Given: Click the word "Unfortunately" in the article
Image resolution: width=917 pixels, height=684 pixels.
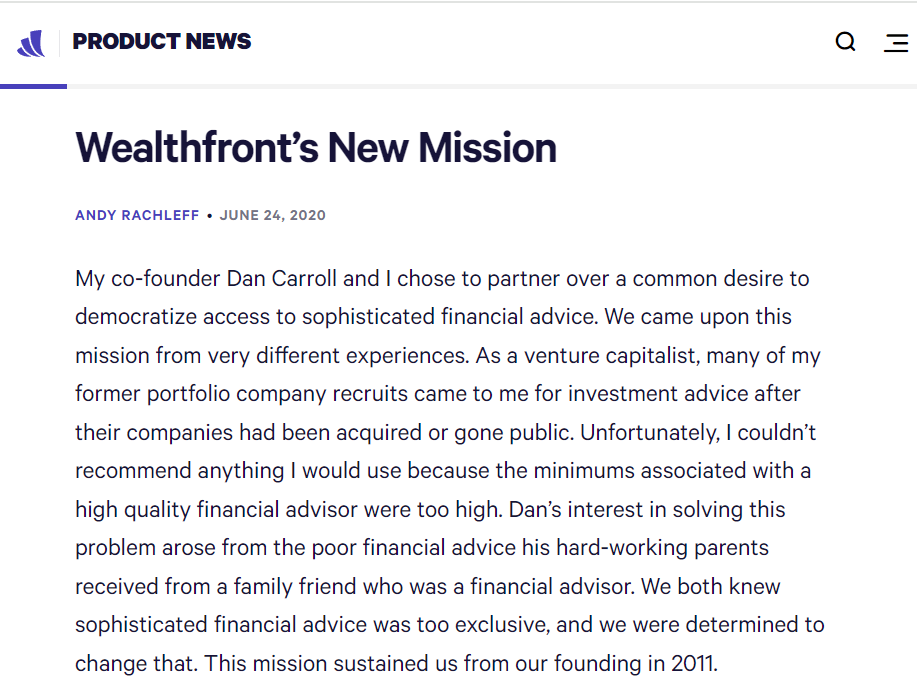Looking at the screenshot, I should (x=650, y=433).
